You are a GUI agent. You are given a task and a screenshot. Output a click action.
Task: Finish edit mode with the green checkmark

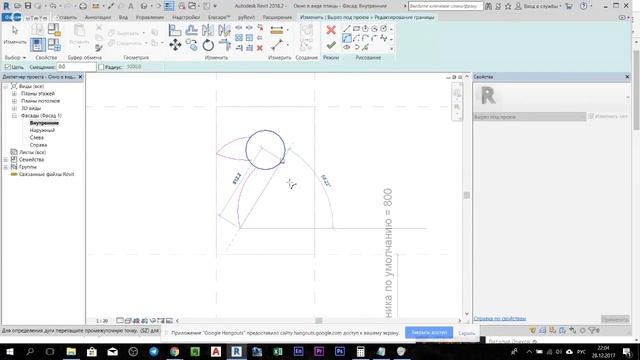pyautogui.click(x=331, y=45)
